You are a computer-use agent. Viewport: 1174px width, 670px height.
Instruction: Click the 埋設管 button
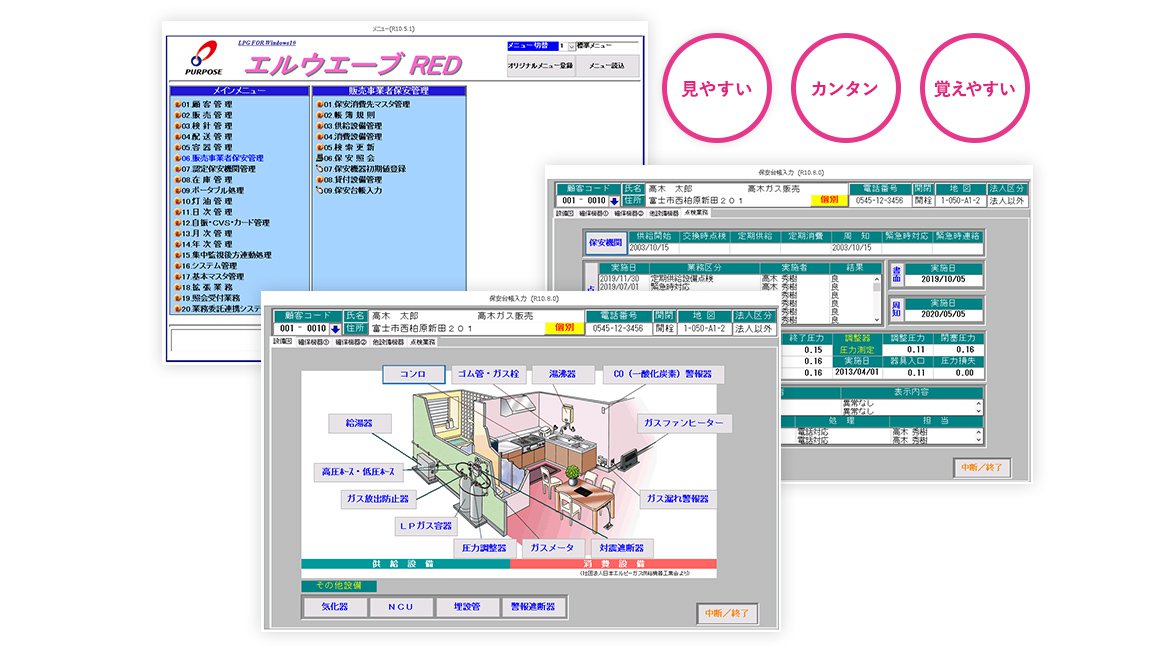click(x=466, y=607)
